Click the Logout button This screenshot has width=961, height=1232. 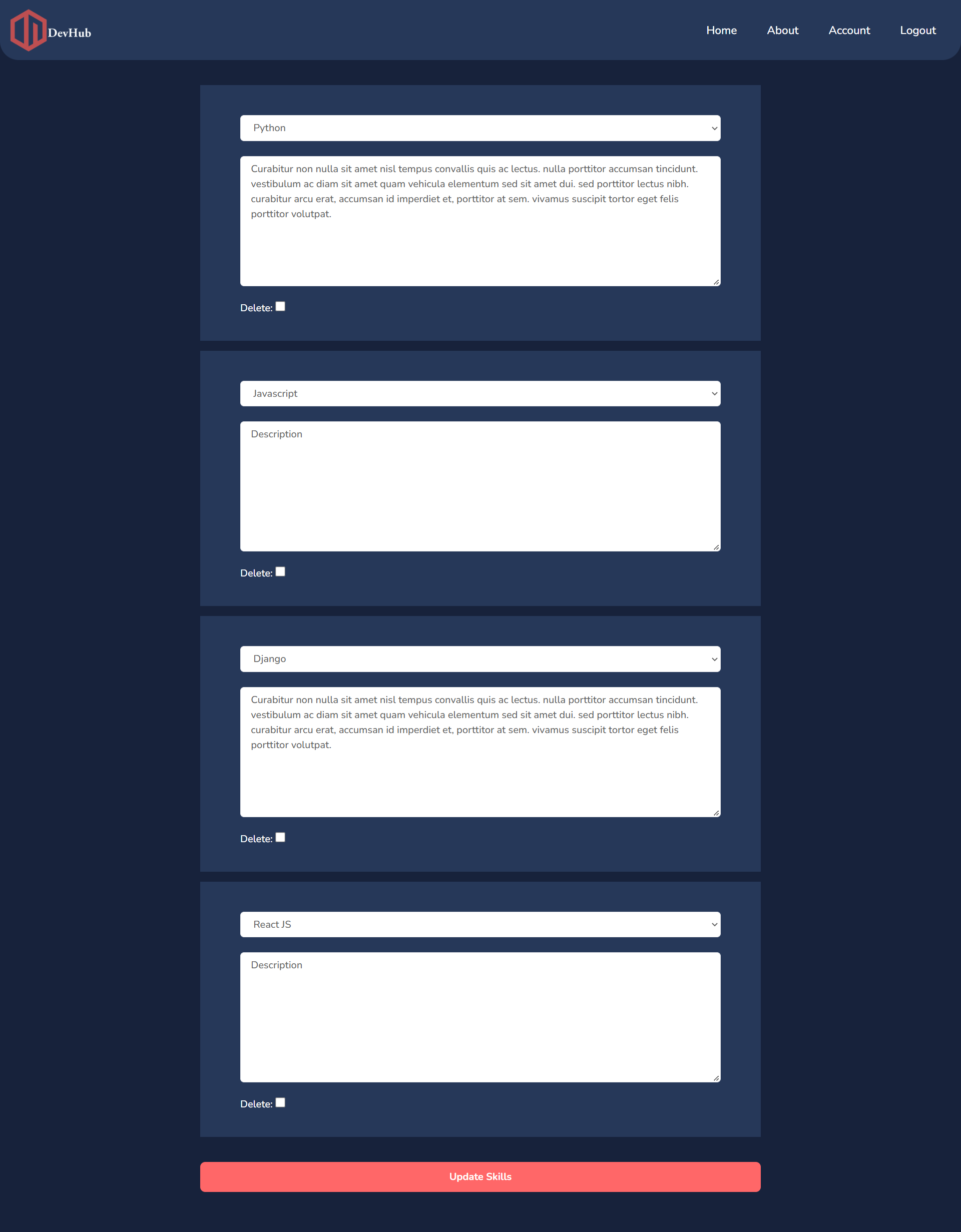coord(917,30)
